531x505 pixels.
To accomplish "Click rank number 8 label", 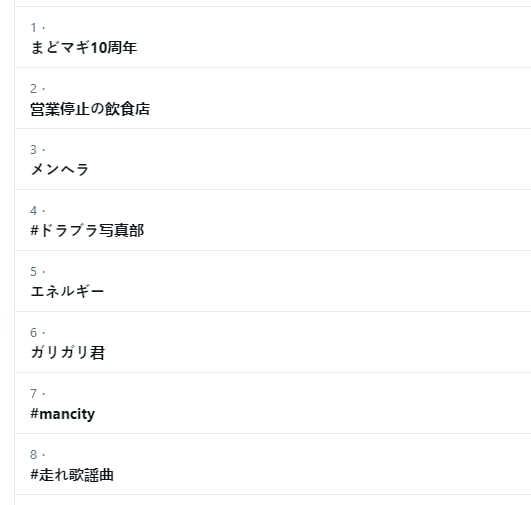I will [34, 455].
